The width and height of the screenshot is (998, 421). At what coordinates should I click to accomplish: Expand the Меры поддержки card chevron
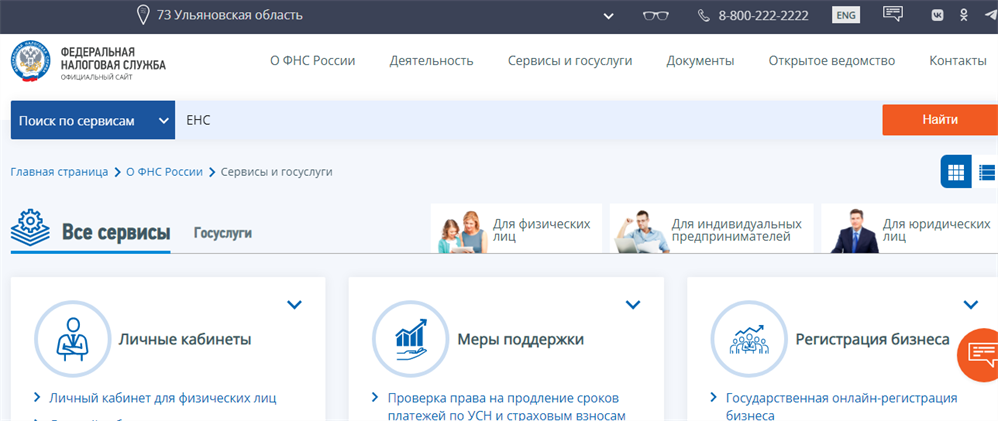point(633,305)
